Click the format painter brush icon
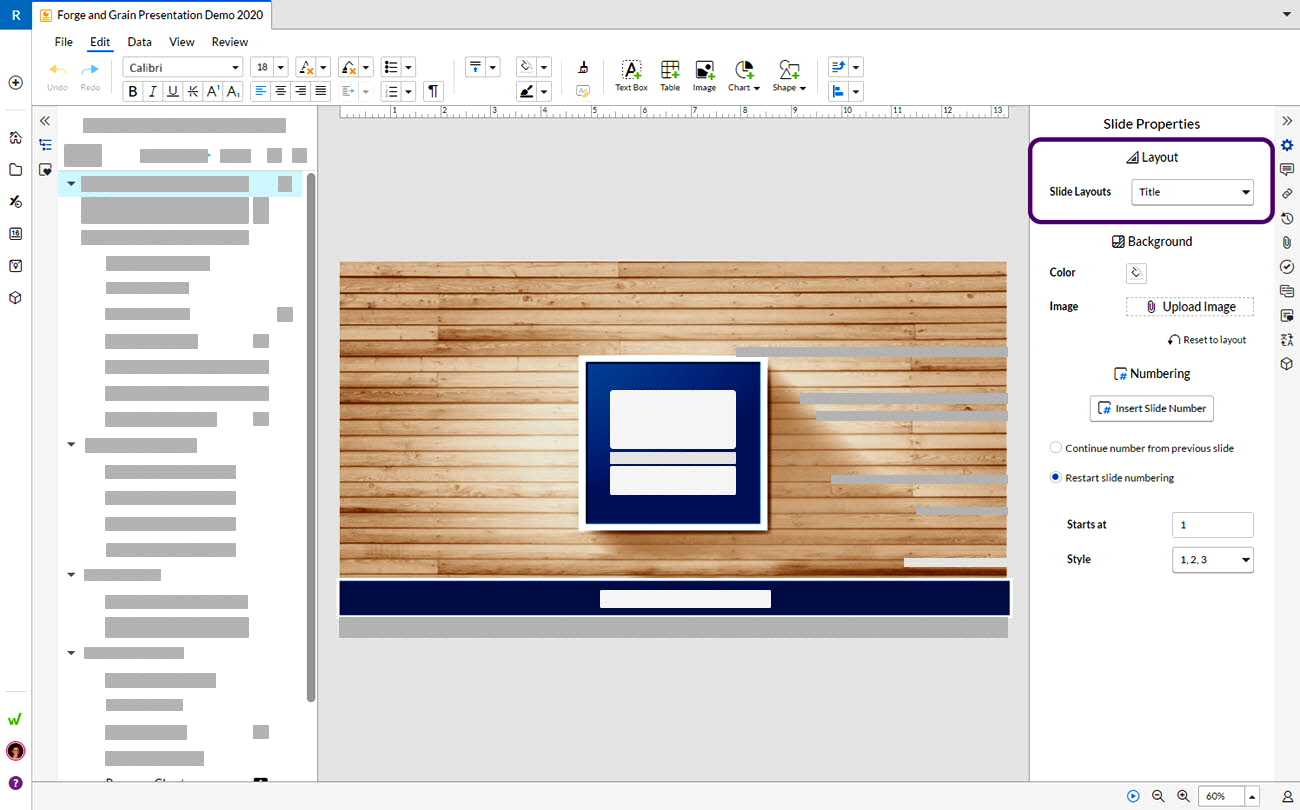 pyautogui.click(x=583, y=67)
